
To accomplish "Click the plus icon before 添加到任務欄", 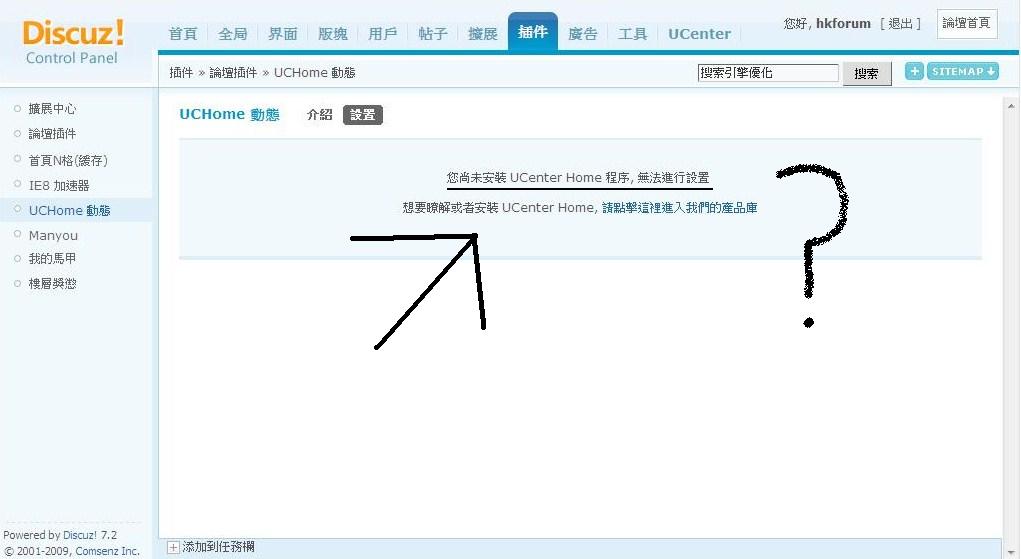I will tap(173, 547).
